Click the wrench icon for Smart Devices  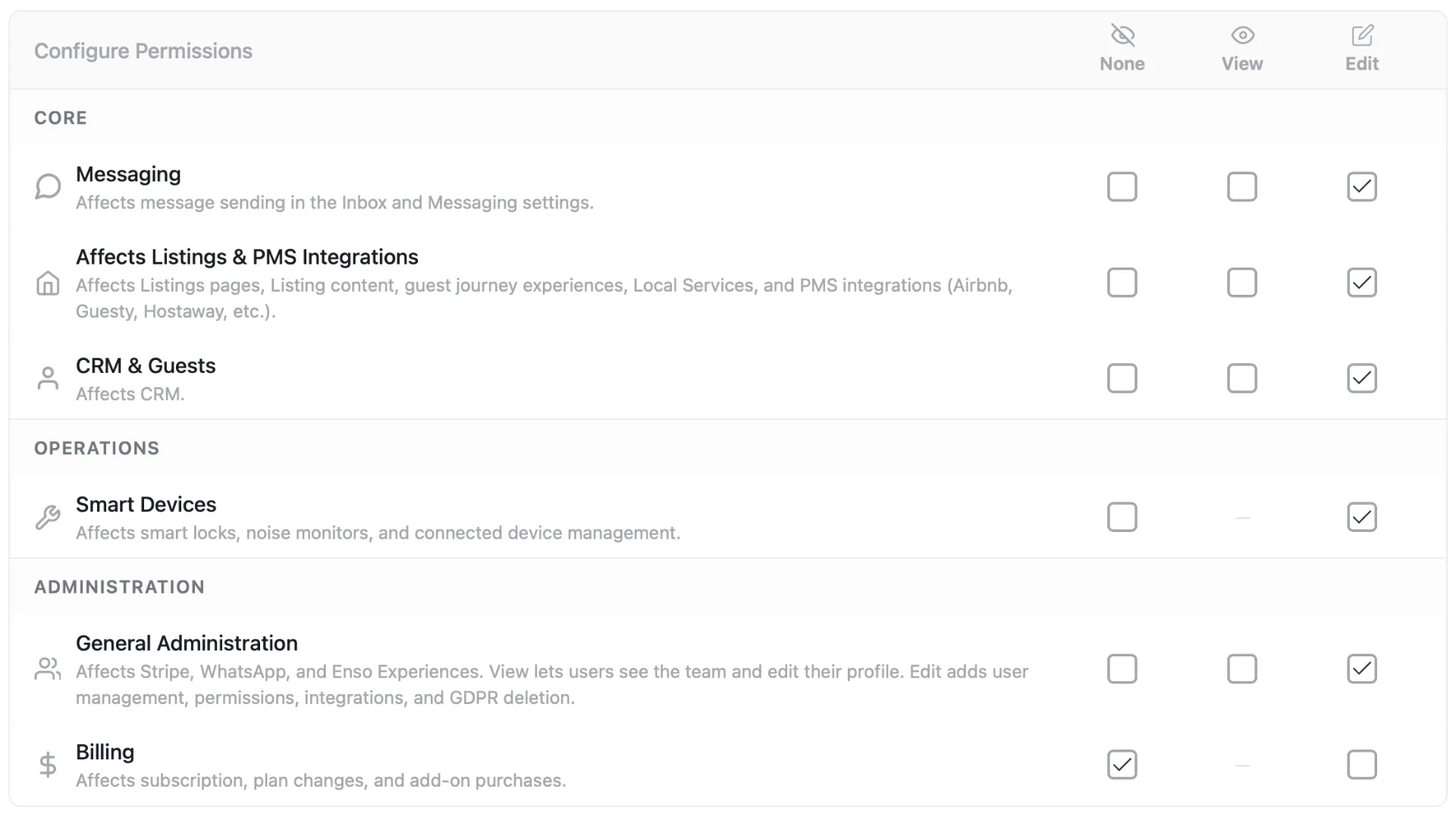pyautogui.click(x=48, y=518)
